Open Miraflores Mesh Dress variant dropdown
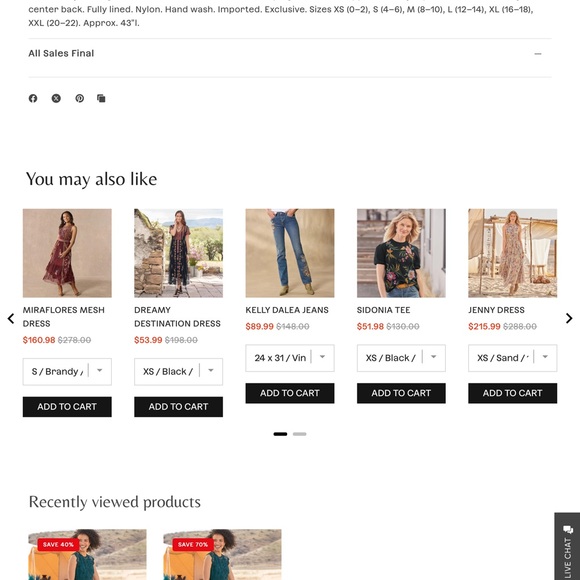The height and width of the screenshot is (580, 580). [x=67, y=371]
